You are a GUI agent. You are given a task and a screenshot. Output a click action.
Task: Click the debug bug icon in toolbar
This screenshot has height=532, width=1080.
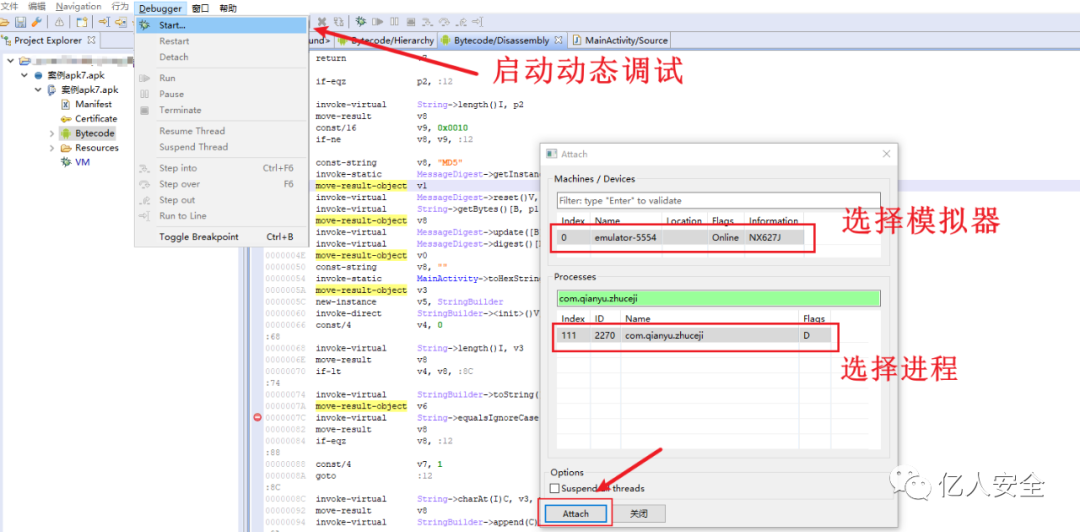click(x=360, y=21)
